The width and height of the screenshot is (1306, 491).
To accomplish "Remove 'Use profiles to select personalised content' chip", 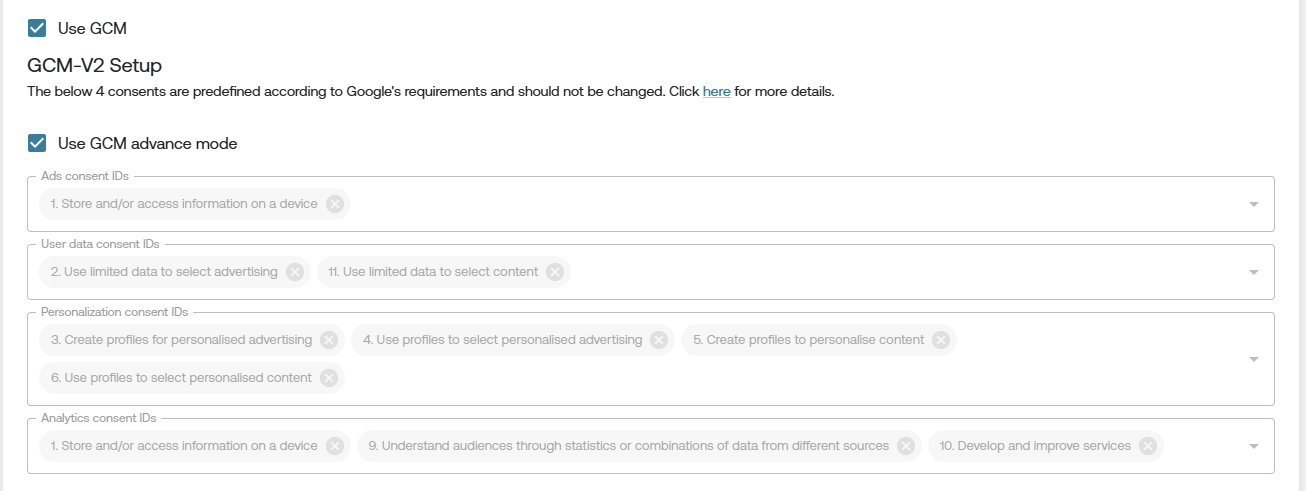I will (x=329, y=378).
